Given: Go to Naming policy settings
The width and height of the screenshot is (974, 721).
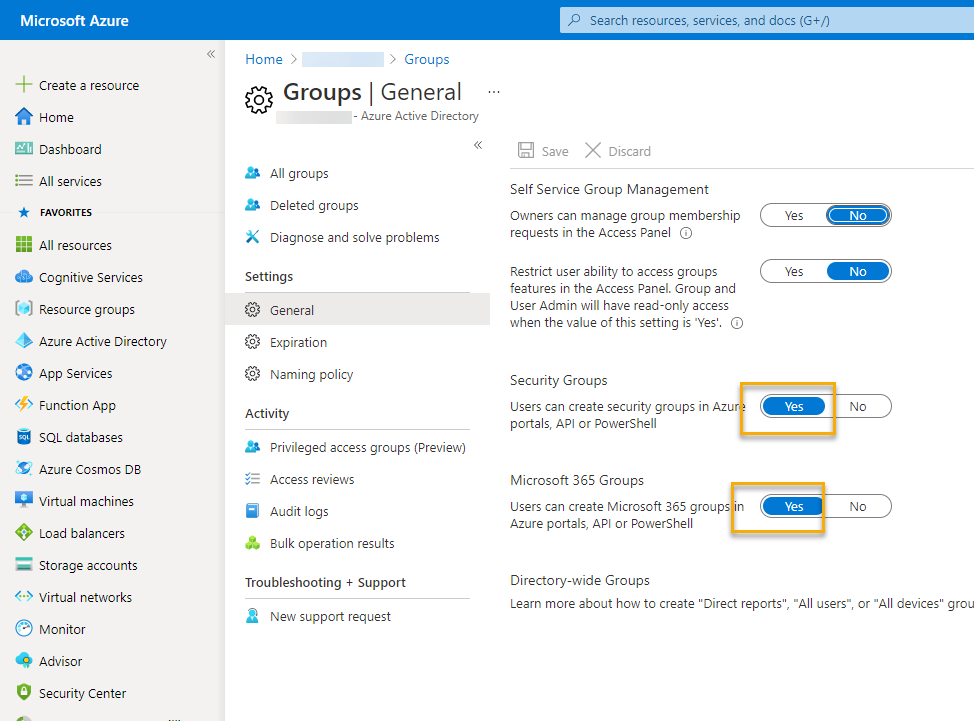Looking at the screenshot, I should 311,374.
